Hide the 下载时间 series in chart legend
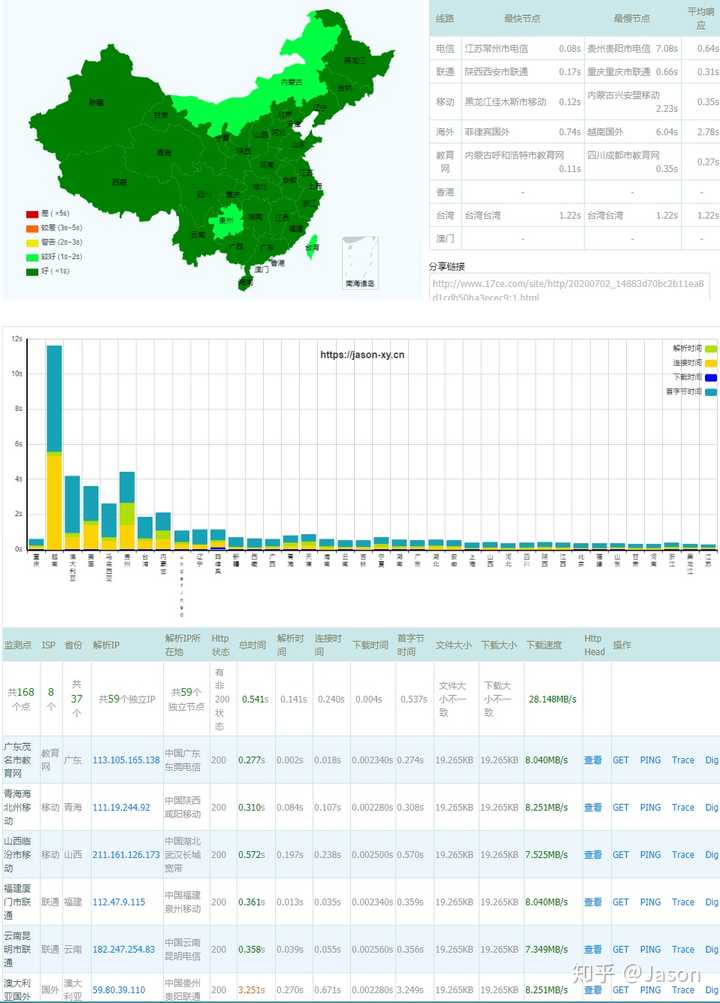Viewport: 720px width, 1003px height. click(710, 377)
